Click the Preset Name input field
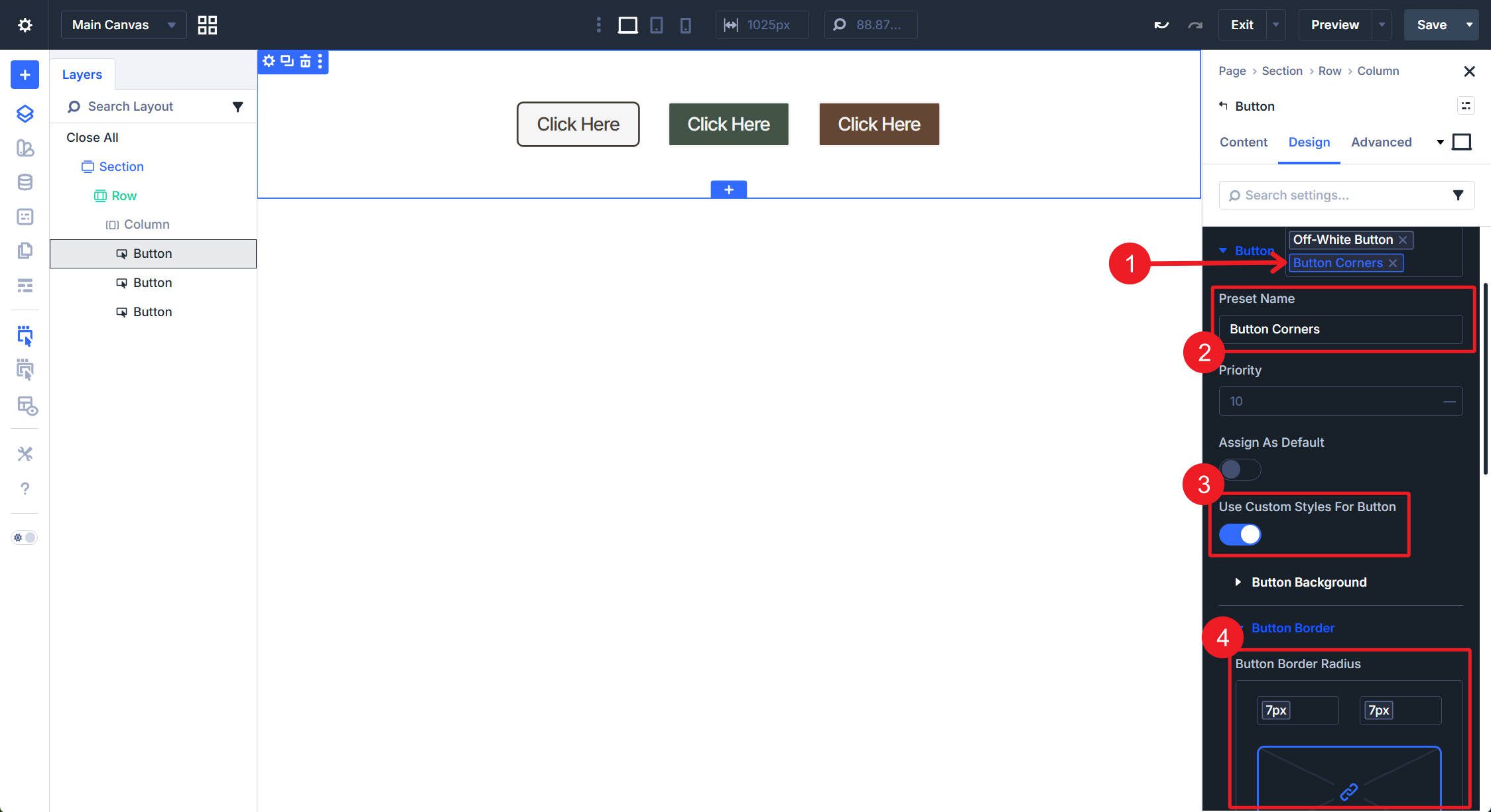This screenshot has width=1491, height=812. click(1340, 329)
